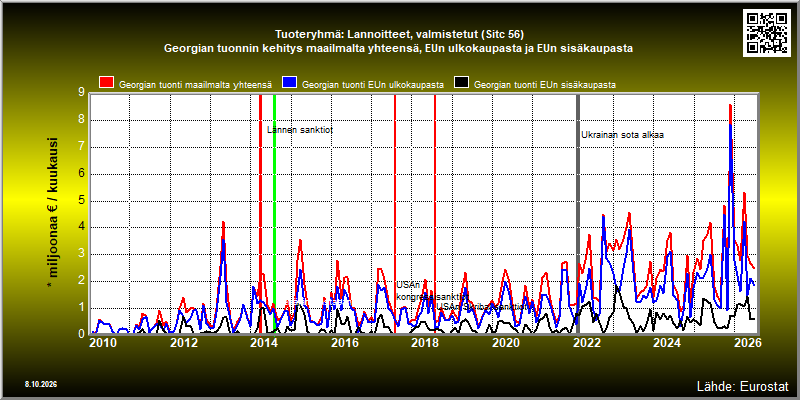This screenshot has height=400, width=800.
Task: Select legend label Georgian tuonti EUn sisäkaupasta
Action: click(545, 85)
